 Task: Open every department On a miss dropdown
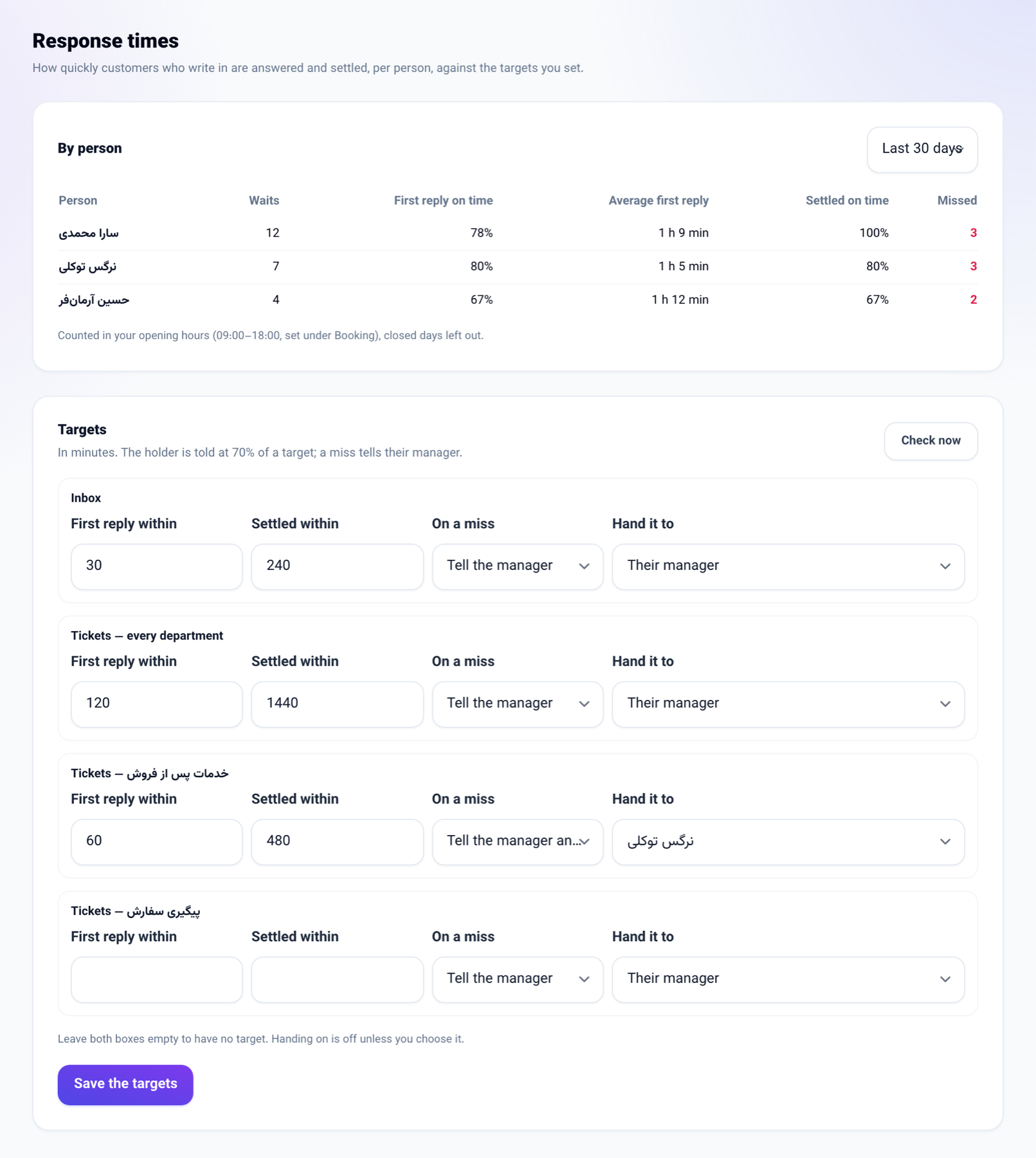click(x=518, y=704)
